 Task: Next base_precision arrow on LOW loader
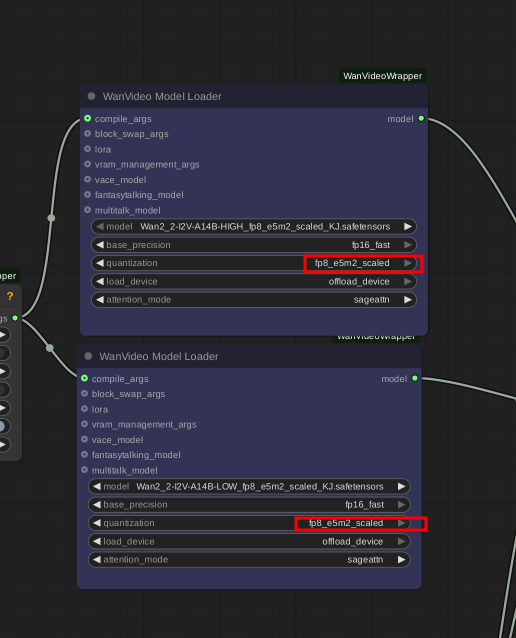point(402,505)
